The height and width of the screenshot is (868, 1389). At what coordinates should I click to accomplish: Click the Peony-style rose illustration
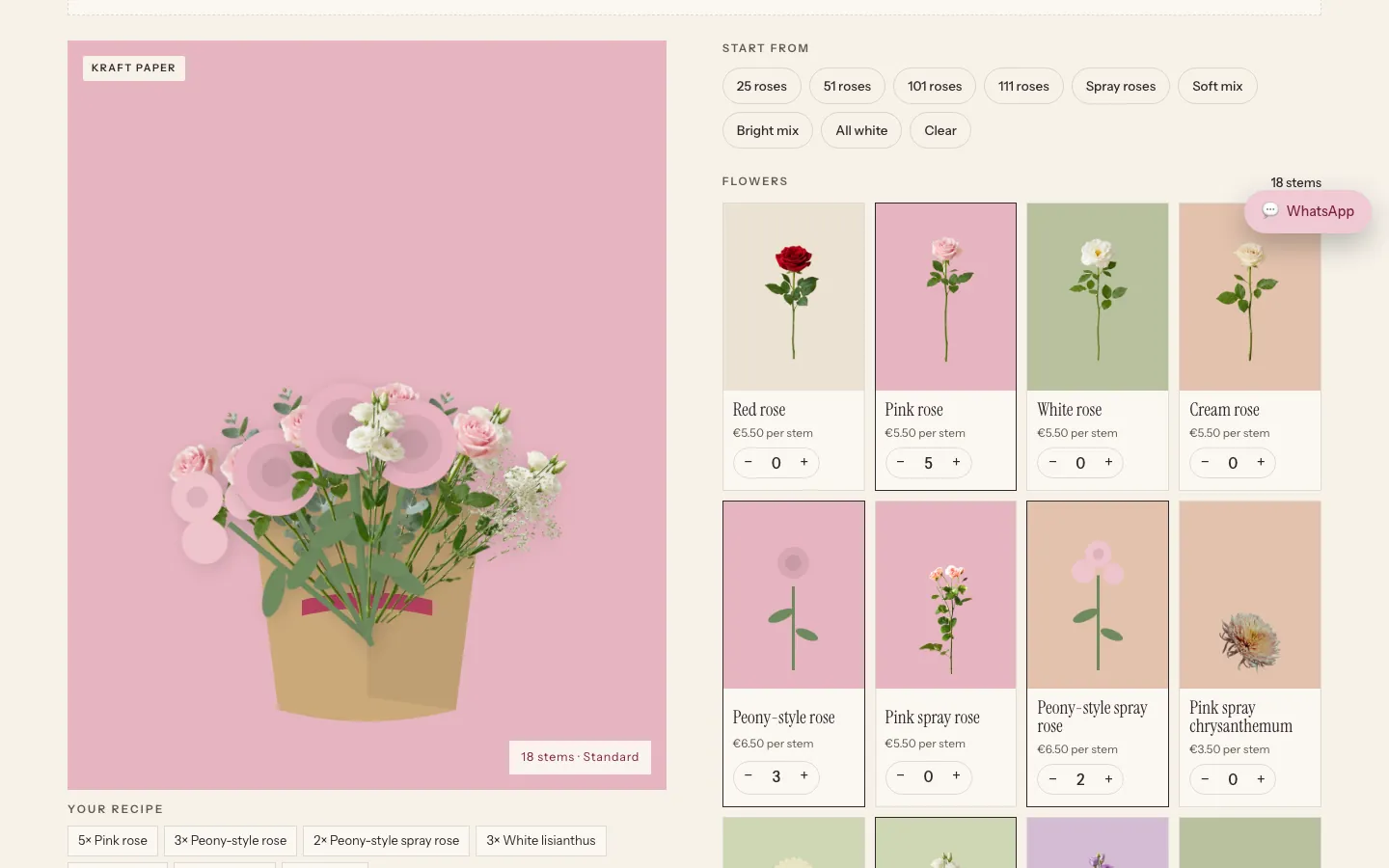pos(794,595)
